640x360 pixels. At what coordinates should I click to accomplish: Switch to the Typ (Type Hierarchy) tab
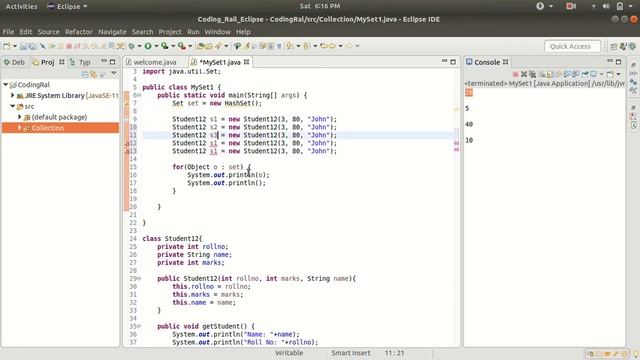click(80, 62)
